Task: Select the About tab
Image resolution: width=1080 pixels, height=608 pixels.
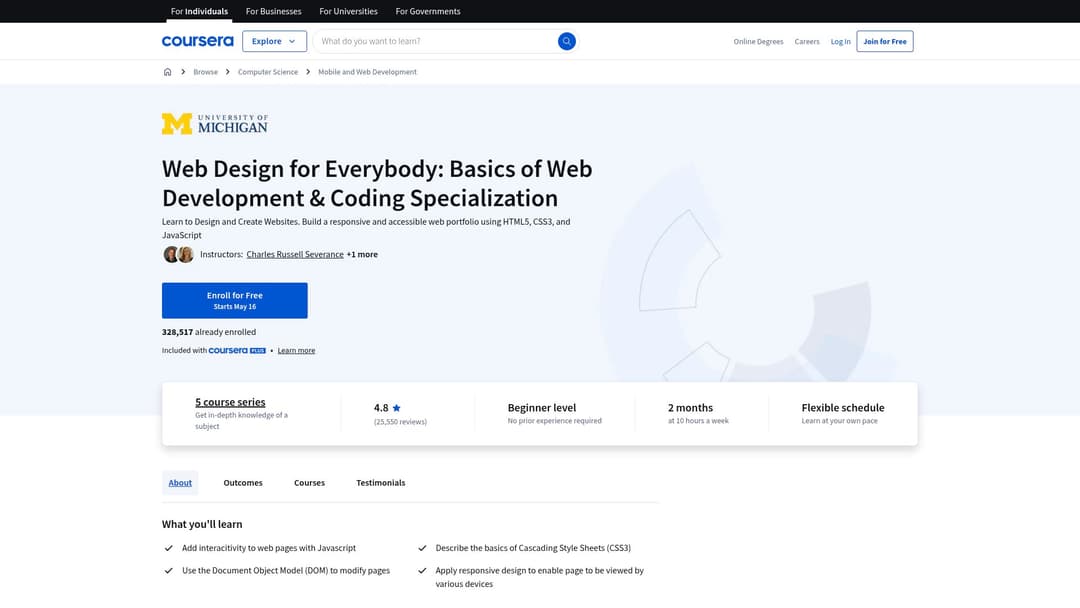Action: tap(180, 483)
